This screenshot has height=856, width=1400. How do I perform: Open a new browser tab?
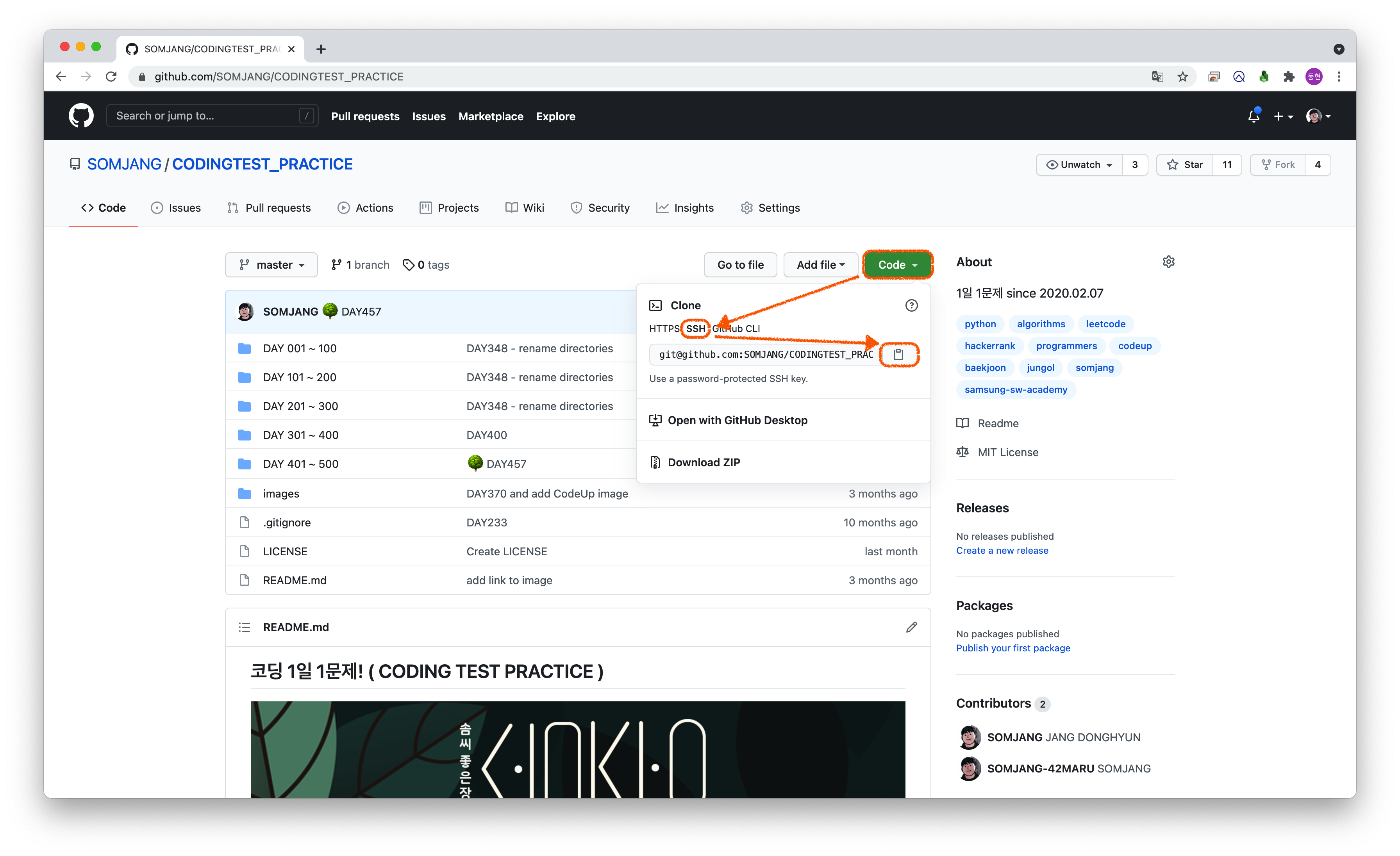click(x=321, y=50)
